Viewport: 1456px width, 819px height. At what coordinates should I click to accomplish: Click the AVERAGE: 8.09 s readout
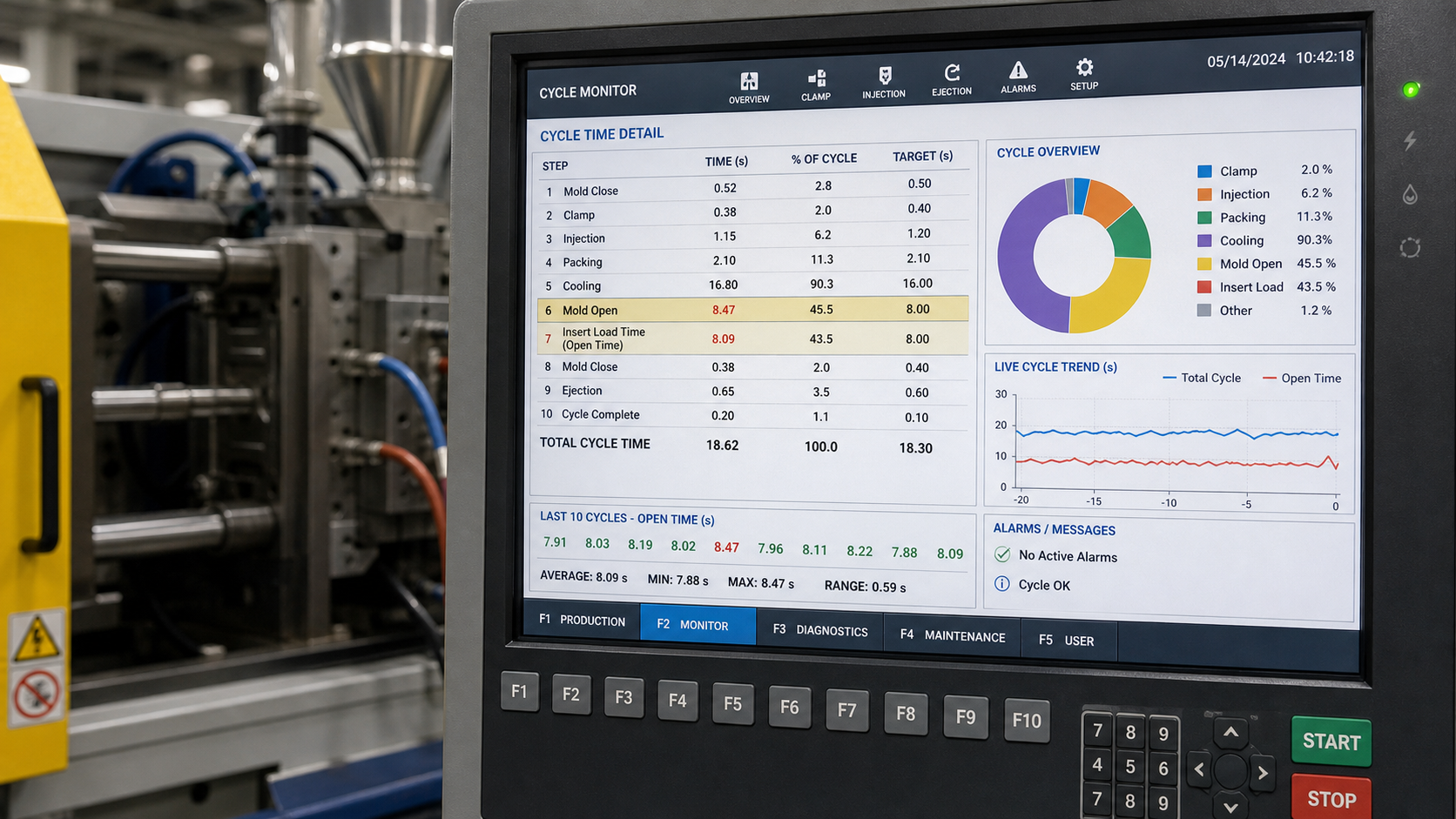583,576
